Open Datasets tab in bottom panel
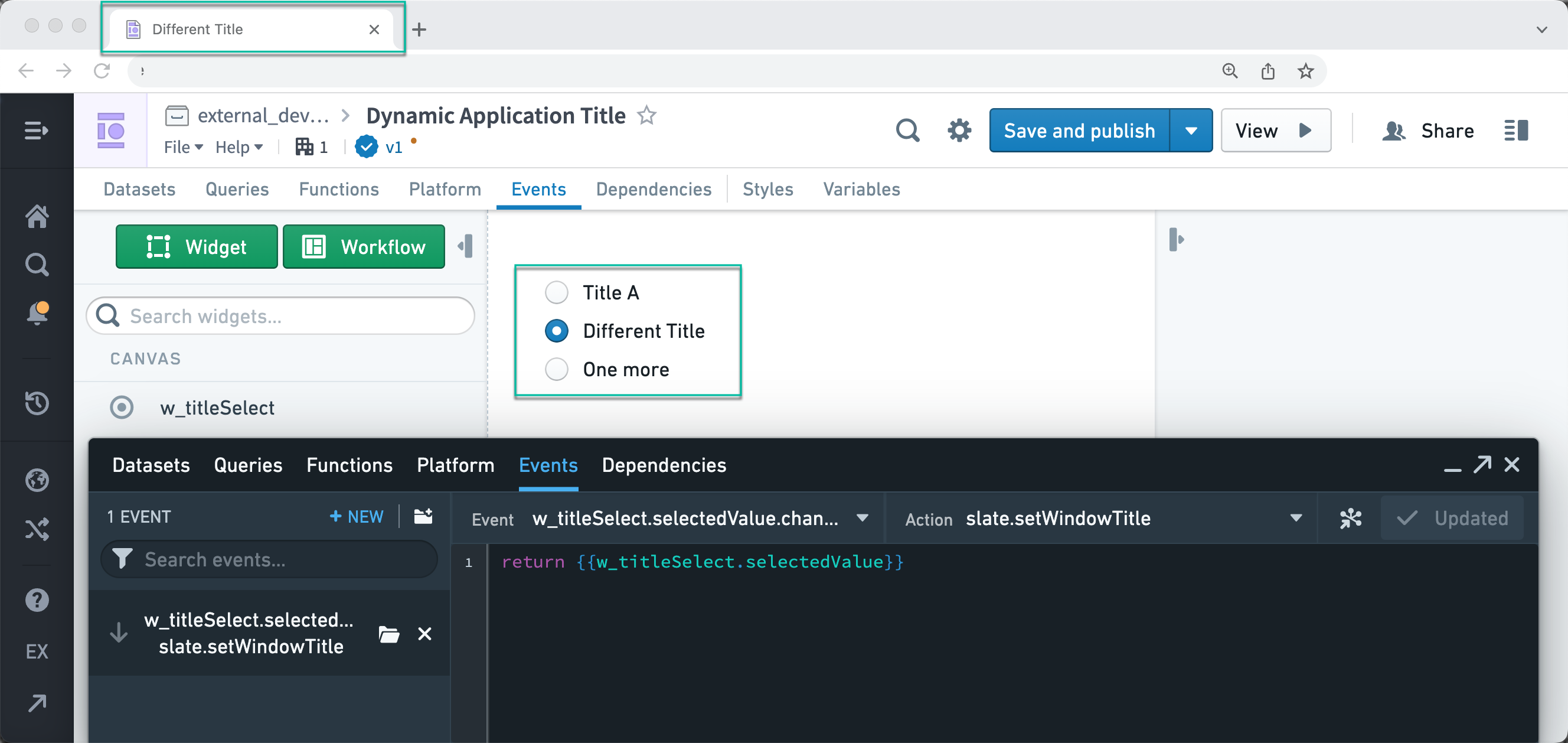 tap(151, 465)
